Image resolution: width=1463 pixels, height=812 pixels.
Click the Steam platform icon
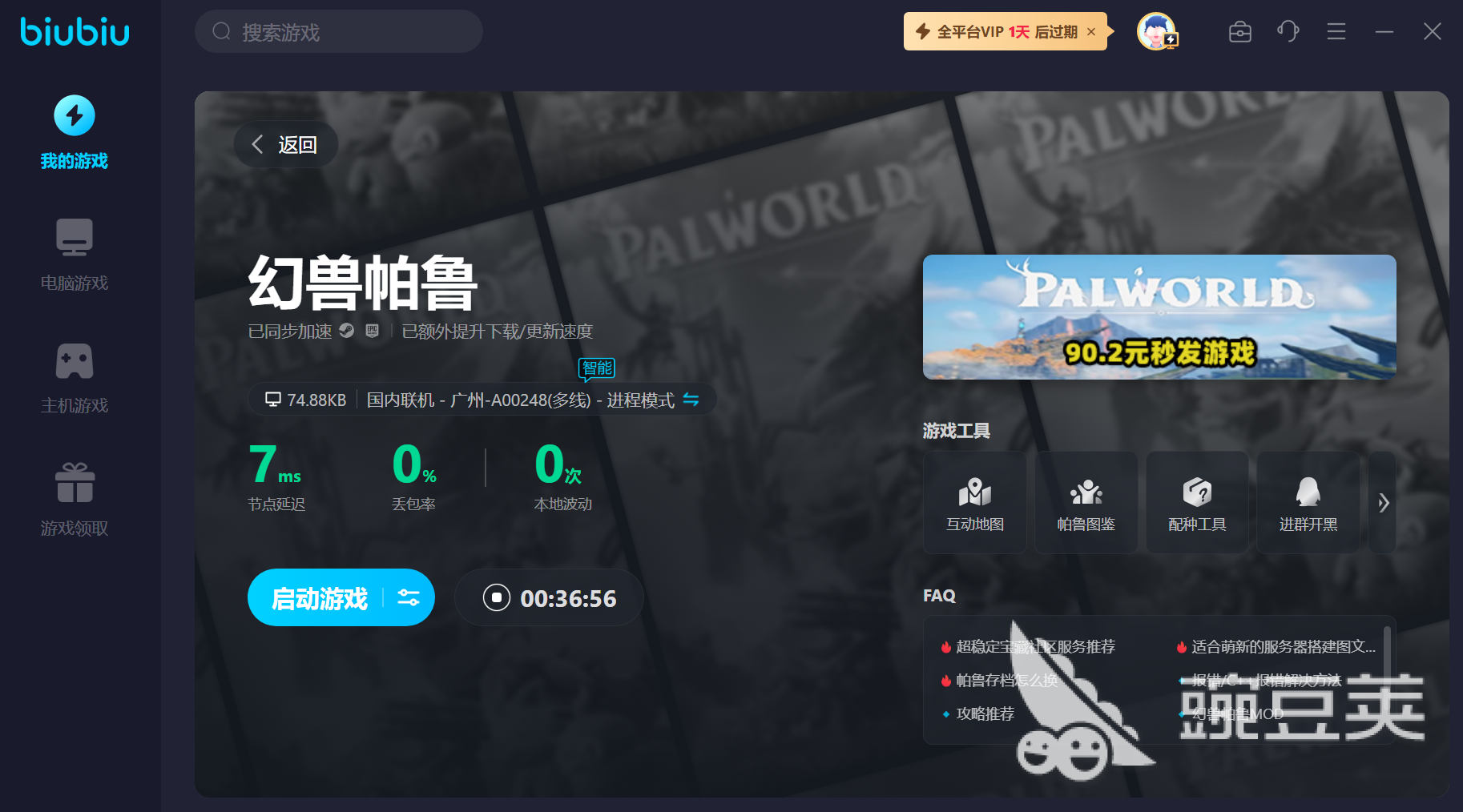coord(346,331)
